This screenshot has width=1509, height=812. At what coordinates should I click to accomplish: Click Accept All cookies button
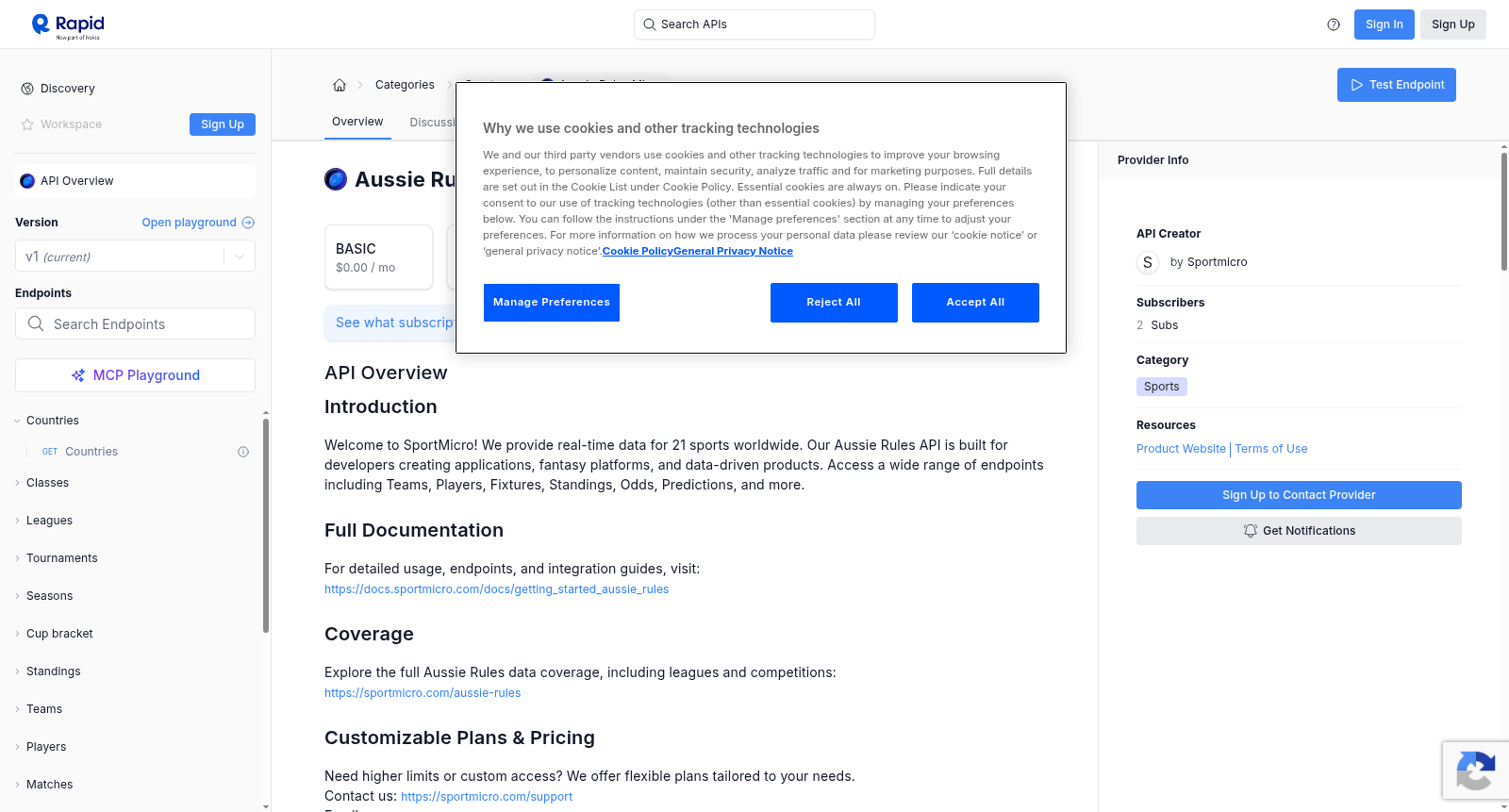(x=975, y=303)
